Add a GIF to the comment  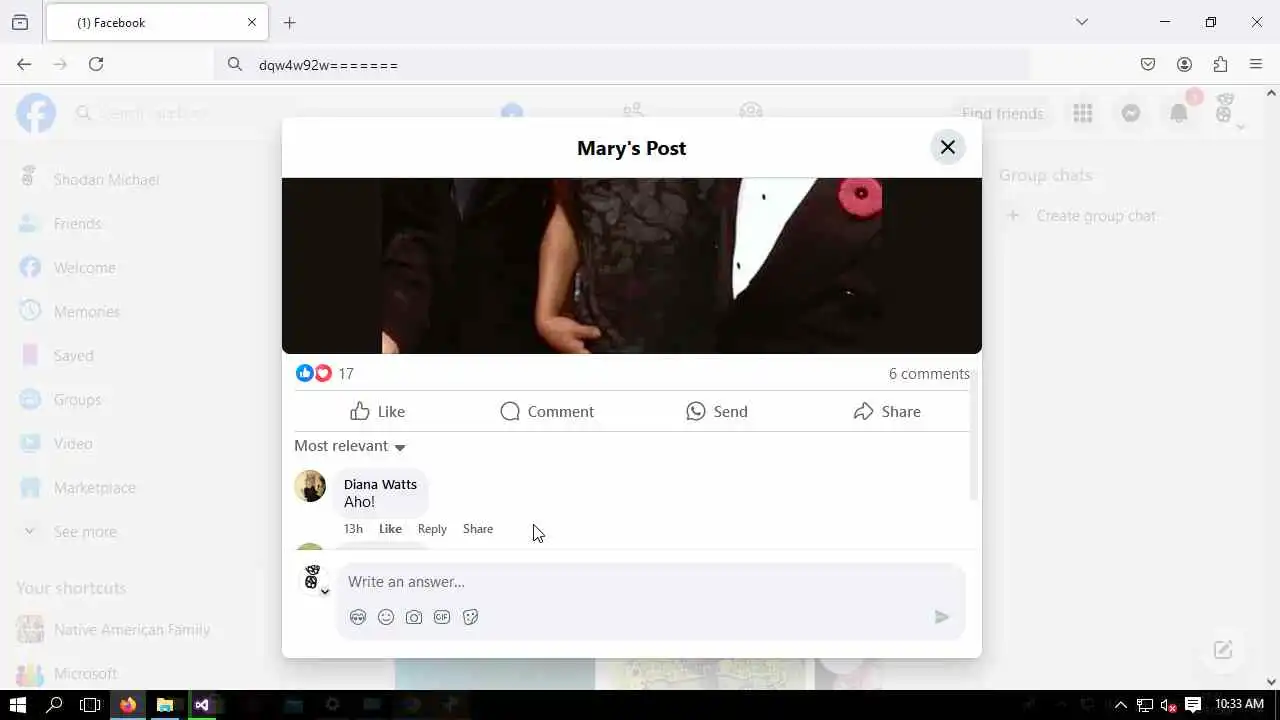(x=442, y=617)
